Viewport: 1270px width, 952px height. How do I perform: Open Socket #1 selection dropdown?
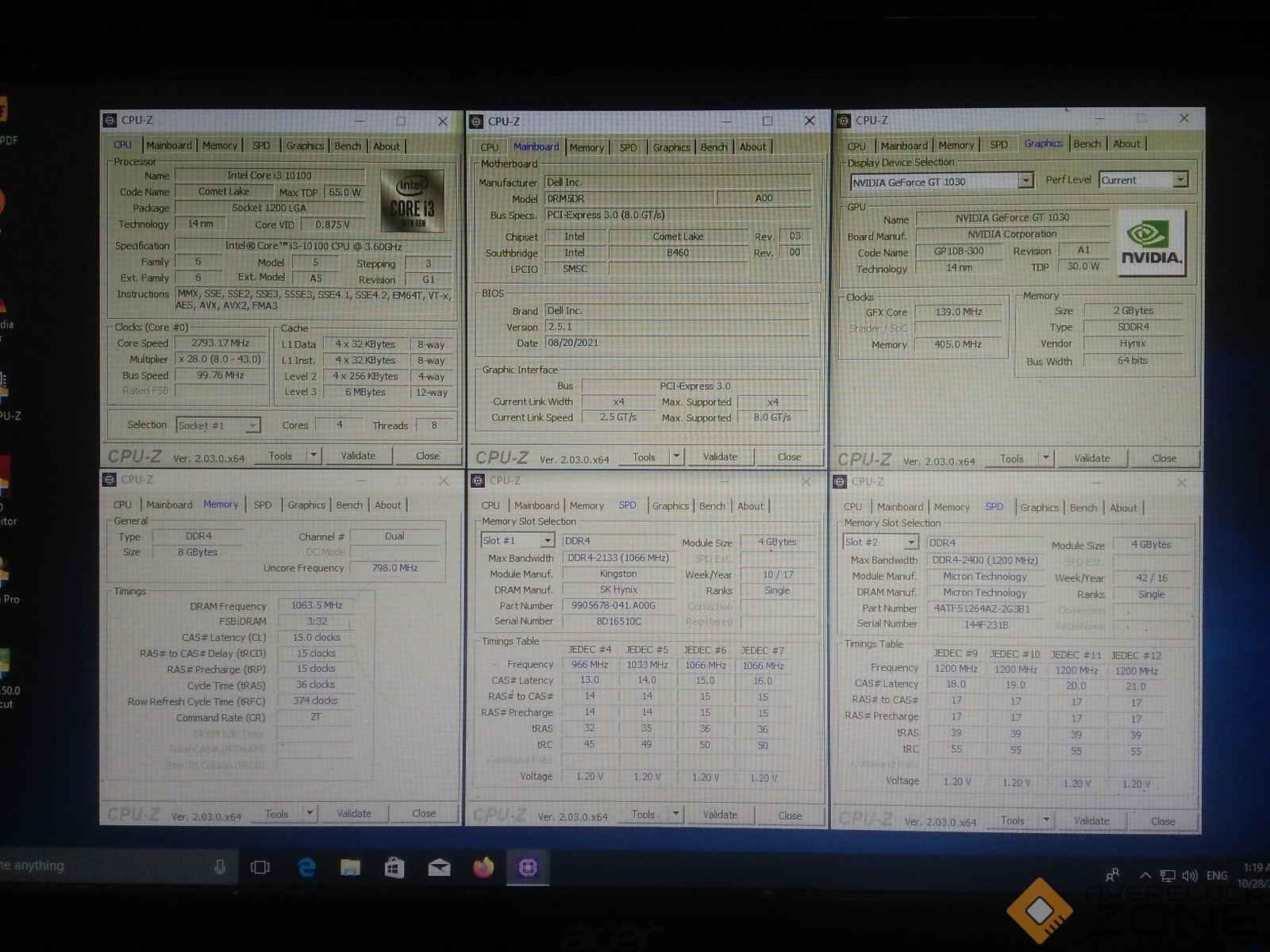pyautogui.click(x=218, y=425)
